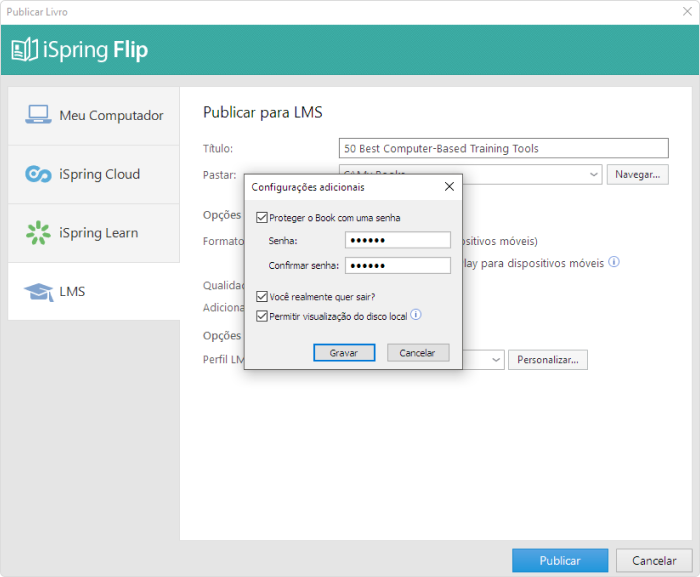Toggle Você realmente quer sair checkbox
Viewport: 700px width, 577px height.
[262, 297]
